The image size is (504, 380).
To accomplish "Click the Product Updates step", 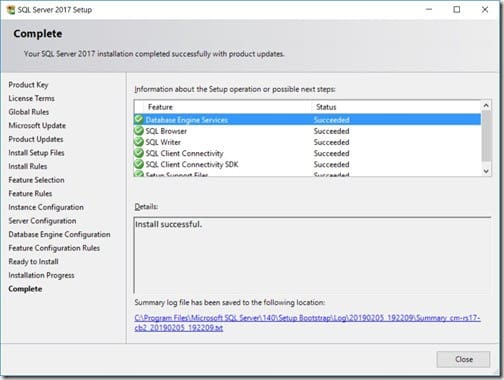I will pos(36,139).
